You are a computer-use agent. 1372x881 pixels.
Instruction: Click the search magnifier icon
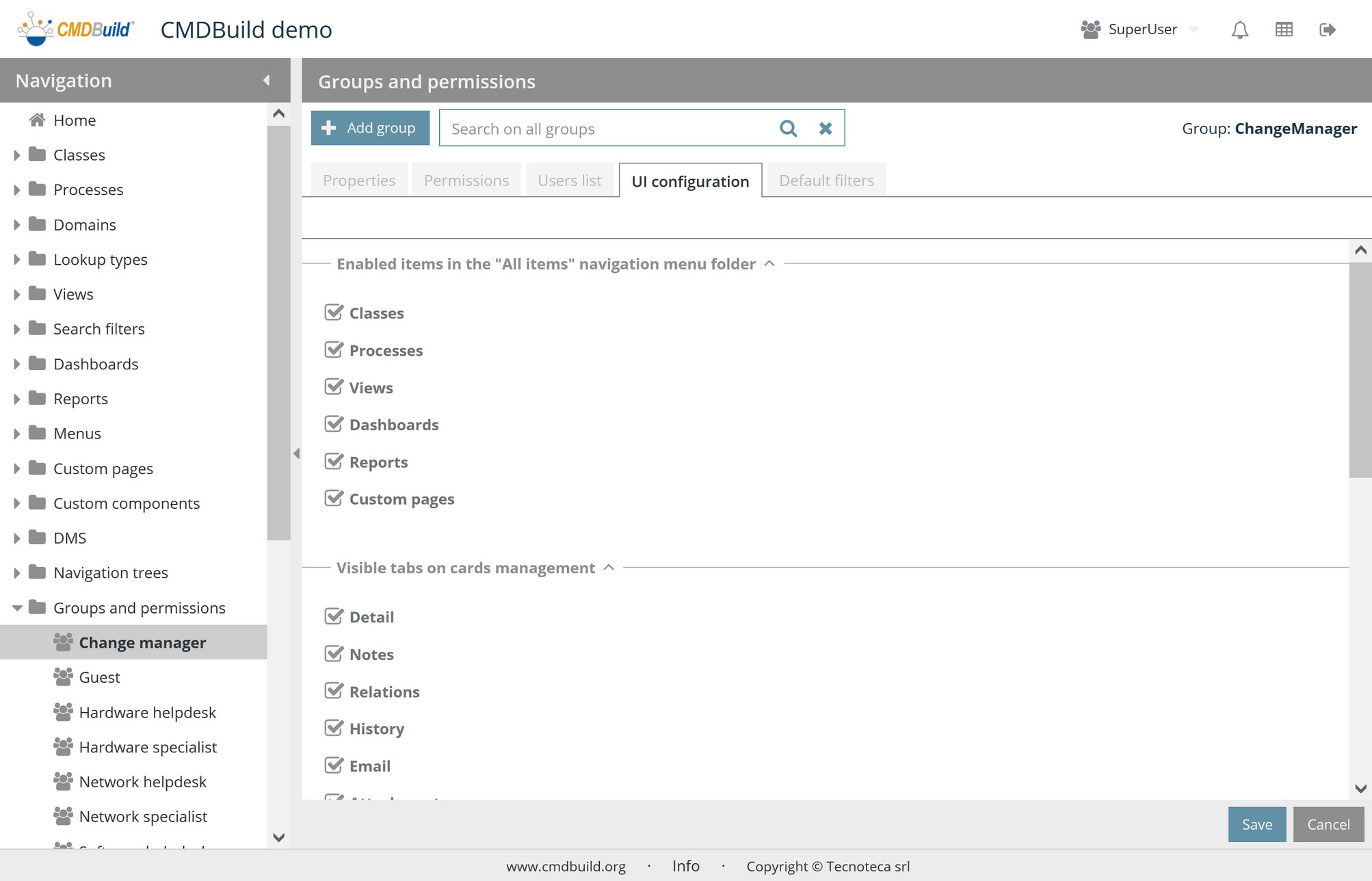(x=788, y=129)
